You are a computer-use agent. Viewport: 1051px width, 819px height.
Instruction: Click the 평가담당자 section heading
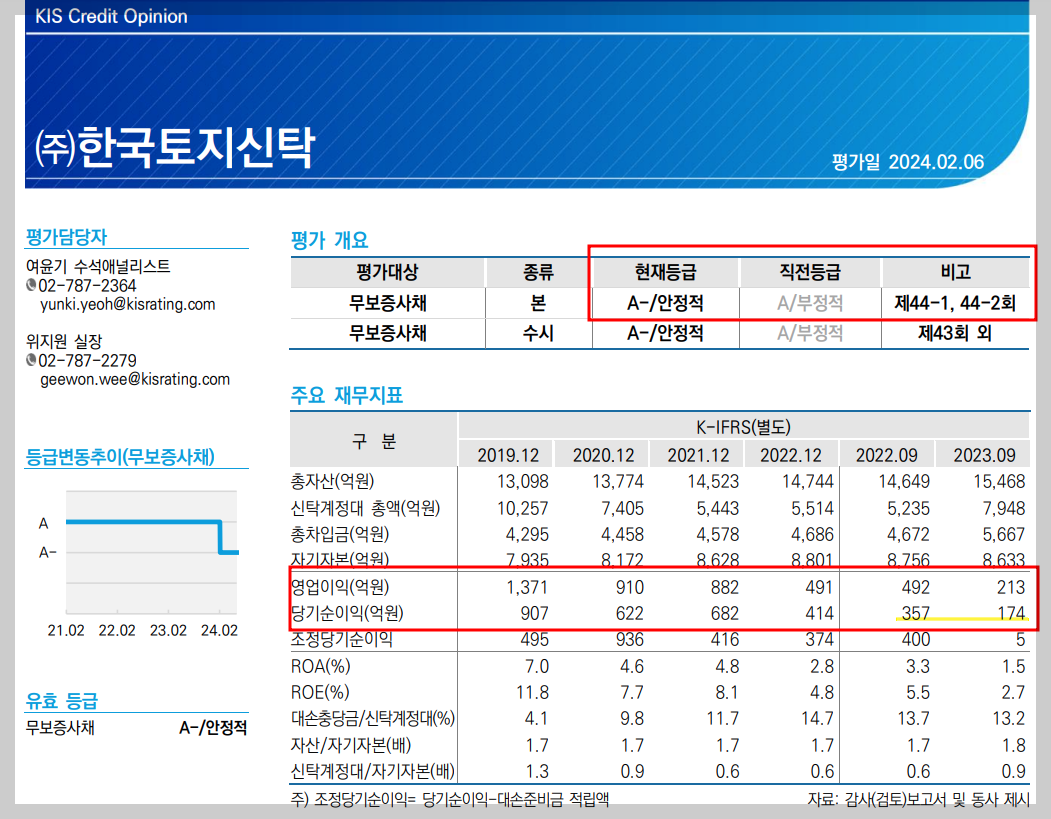[x=66, y=237]
